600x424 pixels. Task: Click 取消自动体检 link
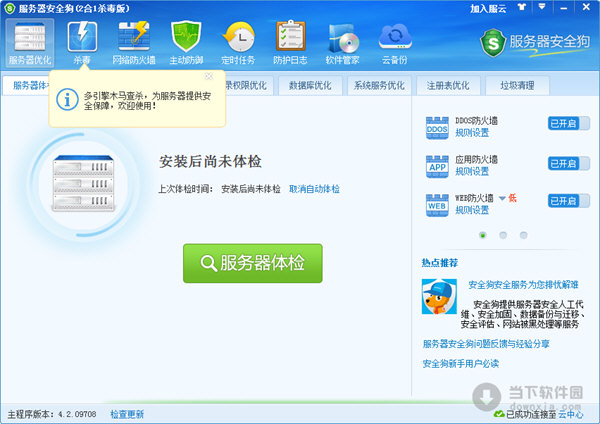click(x=314, y=189)
